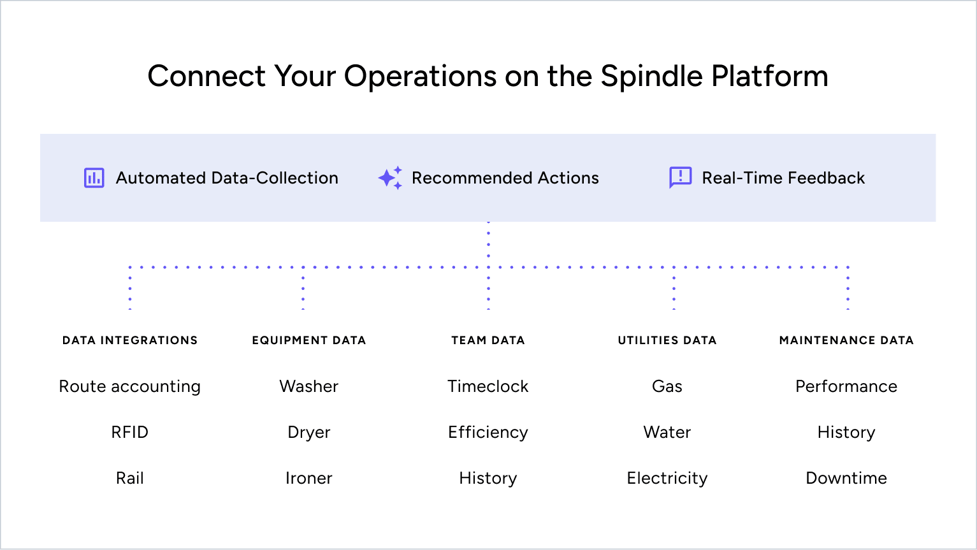Click the bar chart icon beside Automated Data-Collection

[x=94, y=178]
